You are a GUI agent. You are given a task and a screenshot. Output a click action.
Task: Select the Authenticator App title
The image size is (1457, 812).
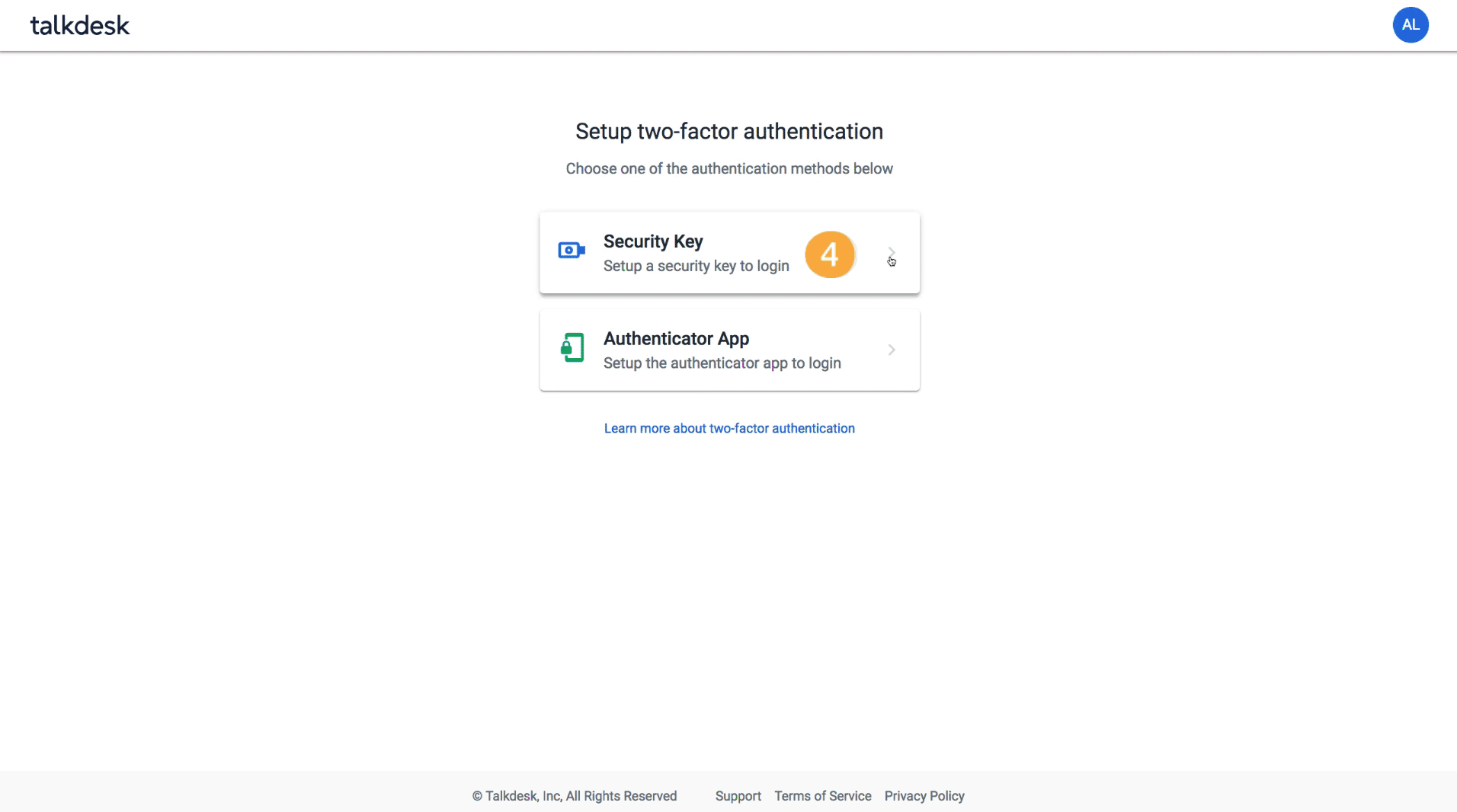click(x=676, y=339)
